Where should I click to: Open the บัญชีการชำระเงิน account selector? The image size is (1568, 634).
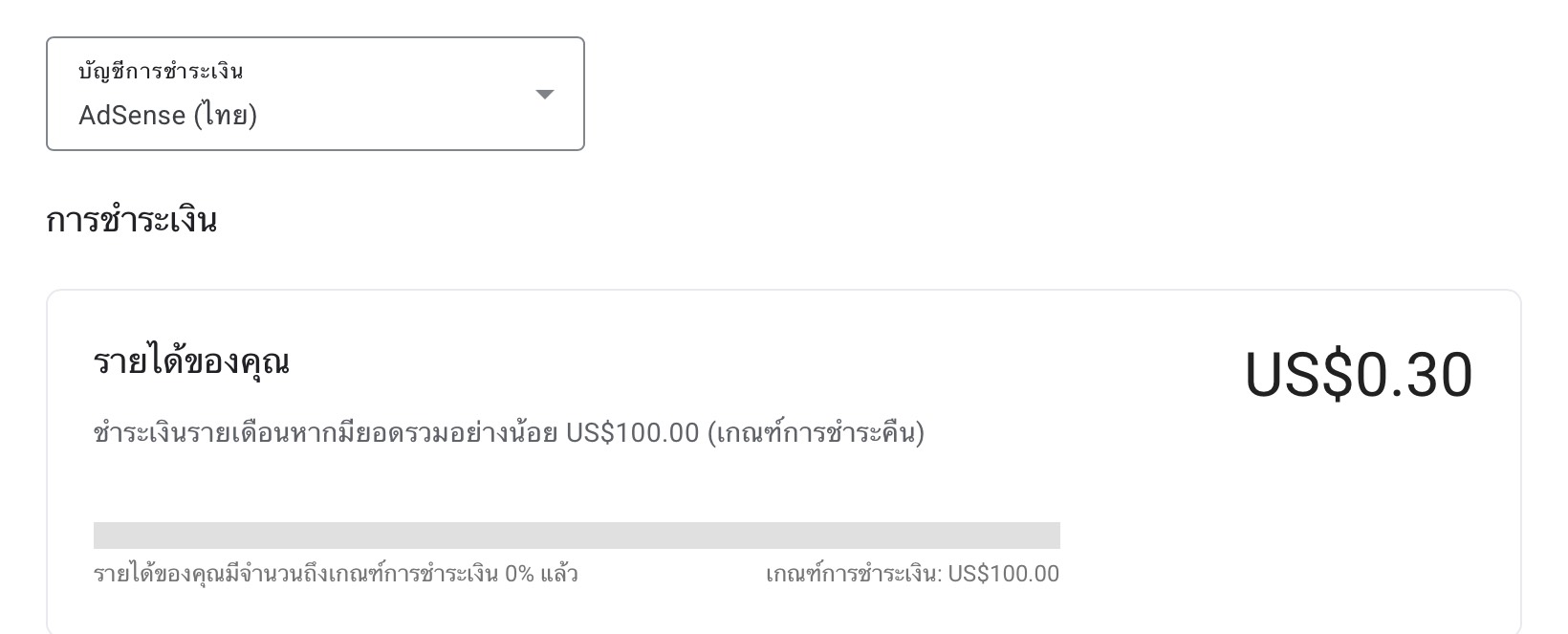coord(315,94)
